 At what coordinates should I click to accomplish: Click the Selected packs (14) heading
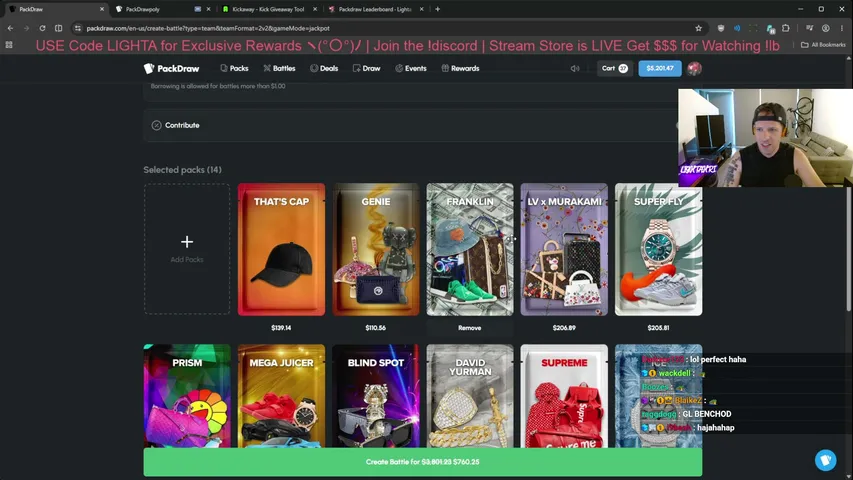pos(182,170)
